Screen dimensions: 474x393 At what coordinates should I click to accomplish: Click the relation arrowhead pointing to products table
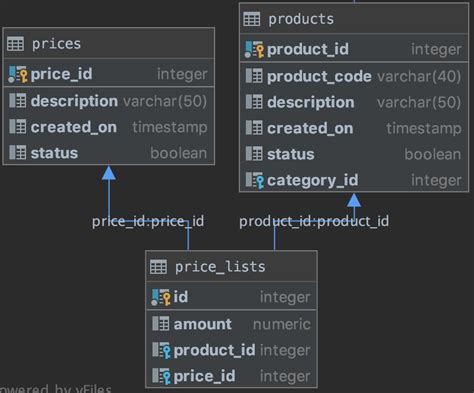[354, 200]
